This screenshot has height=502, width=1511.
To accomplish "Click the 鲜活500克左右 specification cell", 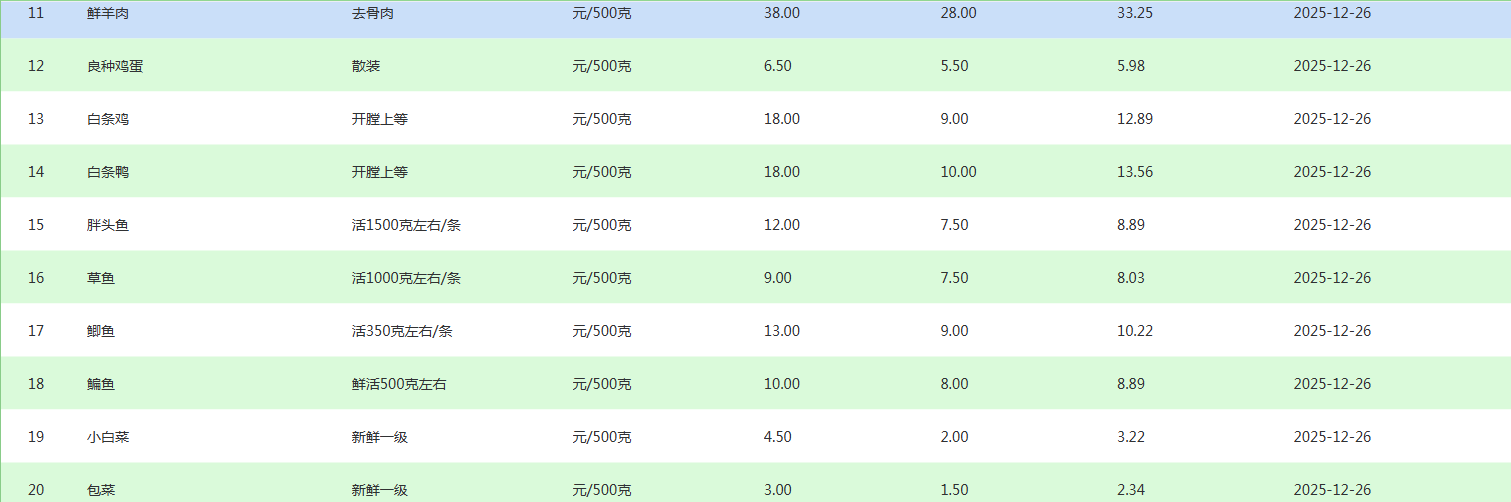I will tap(399, 384).
